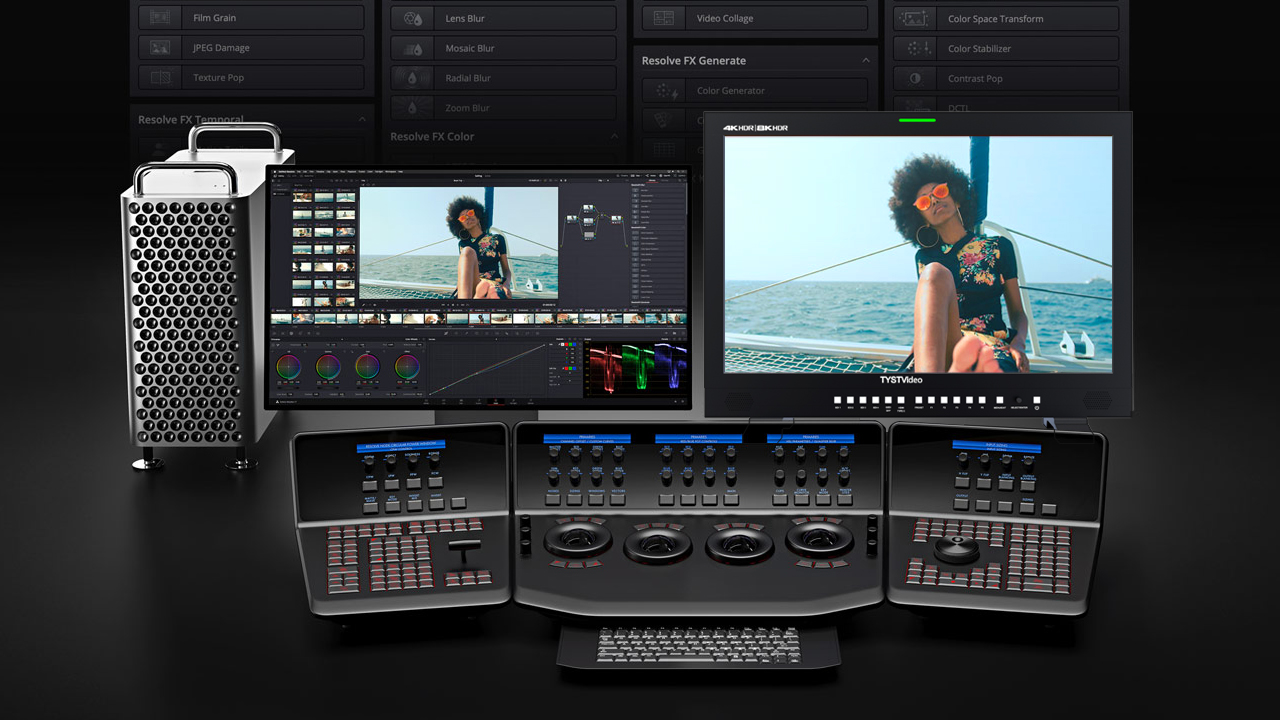The width and height of the screenshot is (1280, 720).
Task: Collapse the Resolve FX Color section
Action: point(614,136)
